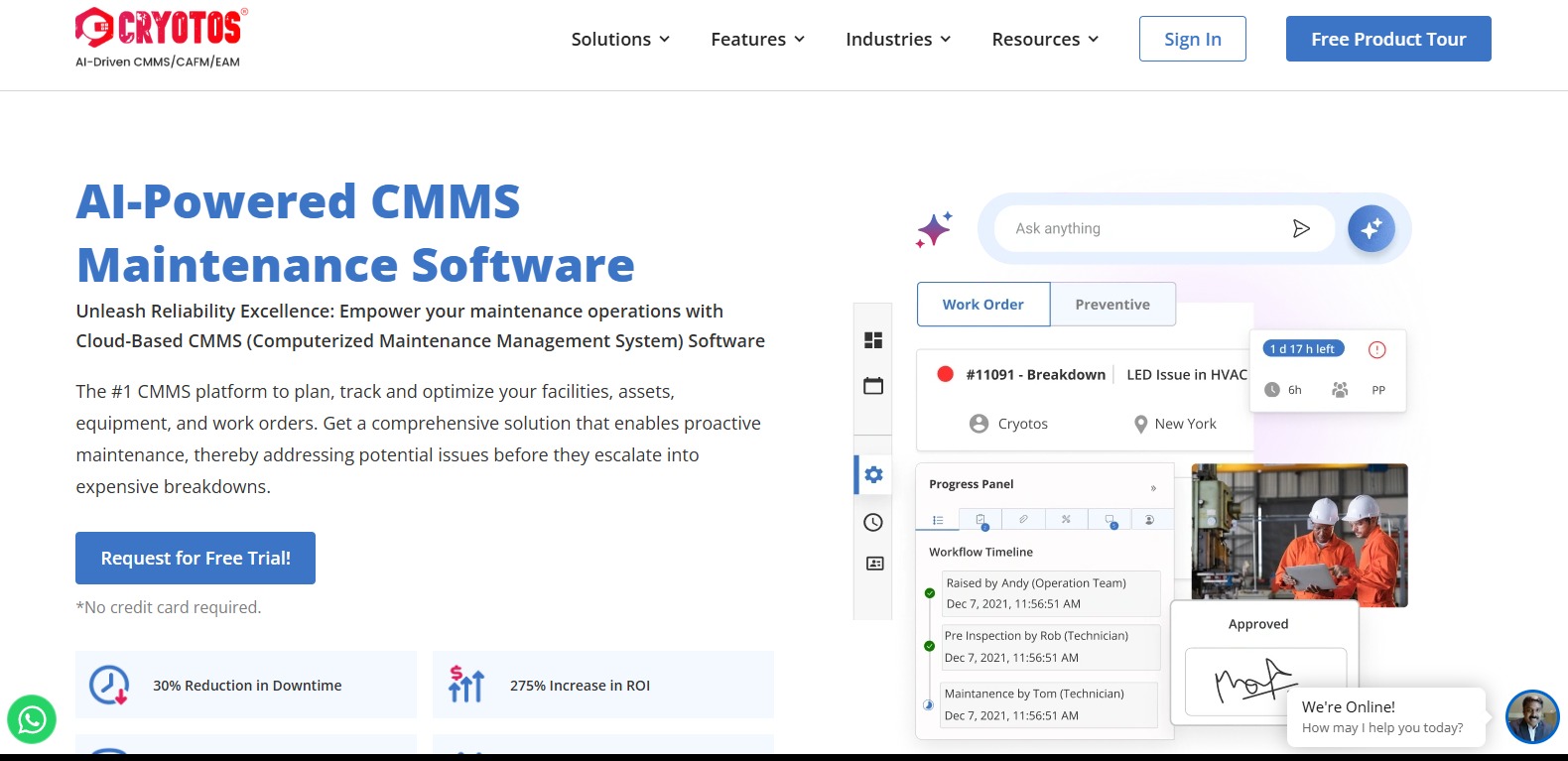
Task: Click the send arrow in Ask anything box
Action: (1301, 229)
